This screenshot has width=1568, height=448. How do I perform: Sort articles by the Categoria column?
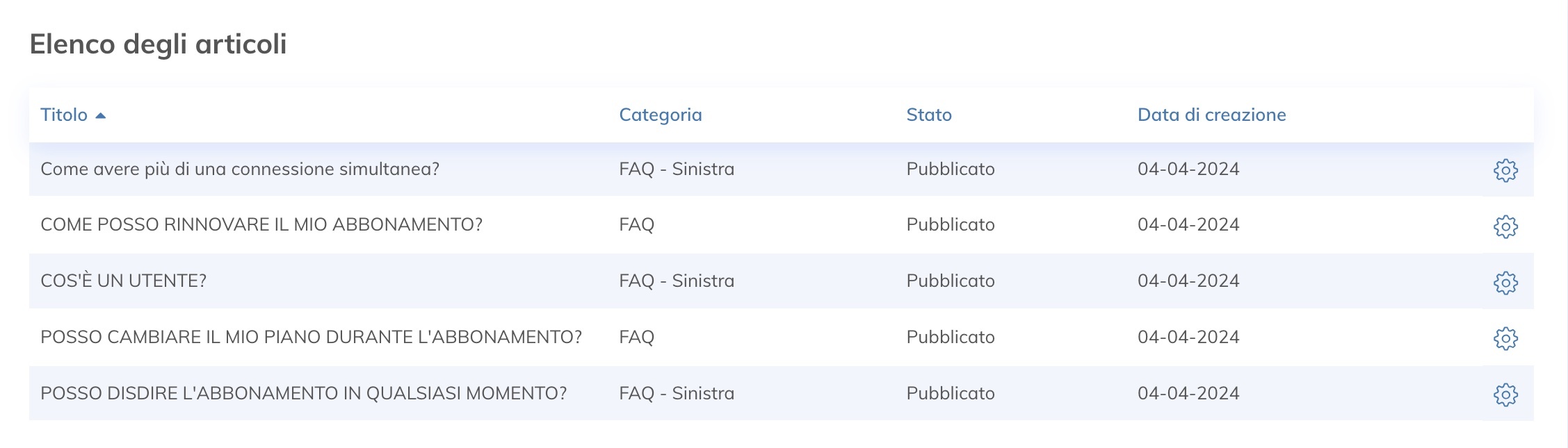pyautogui.click(x=661, y=115)
